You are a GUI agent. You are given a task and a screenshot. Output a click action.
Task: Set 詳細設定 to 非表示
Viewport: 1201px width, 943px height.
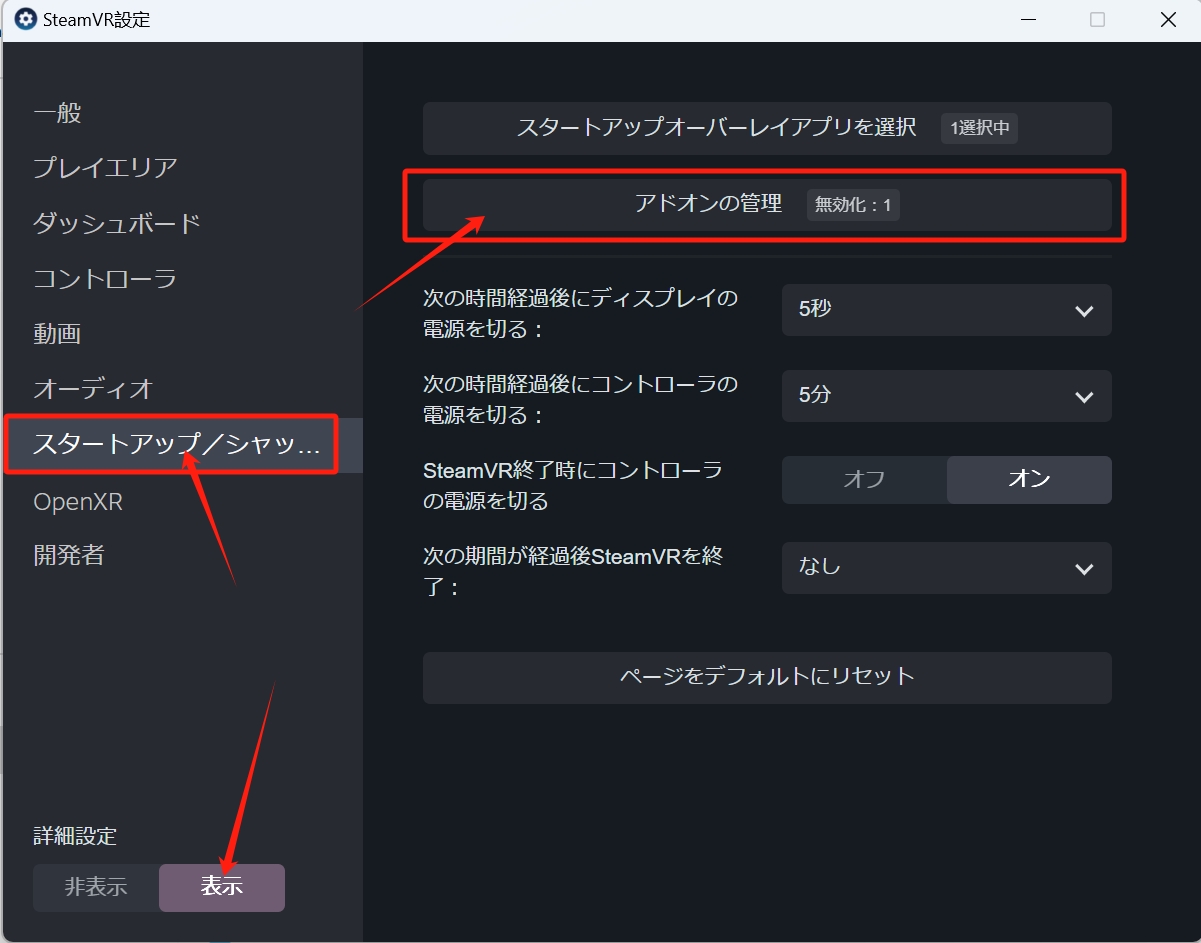click(x=96, y=887)
